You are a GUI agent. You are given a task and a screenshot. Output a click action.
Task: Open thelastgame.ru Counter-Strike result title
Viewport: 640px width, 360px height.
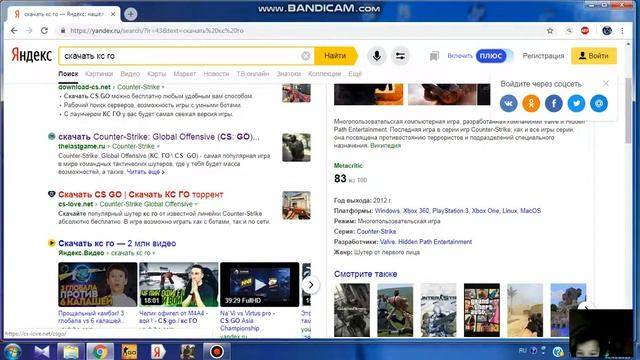point(158,137)
